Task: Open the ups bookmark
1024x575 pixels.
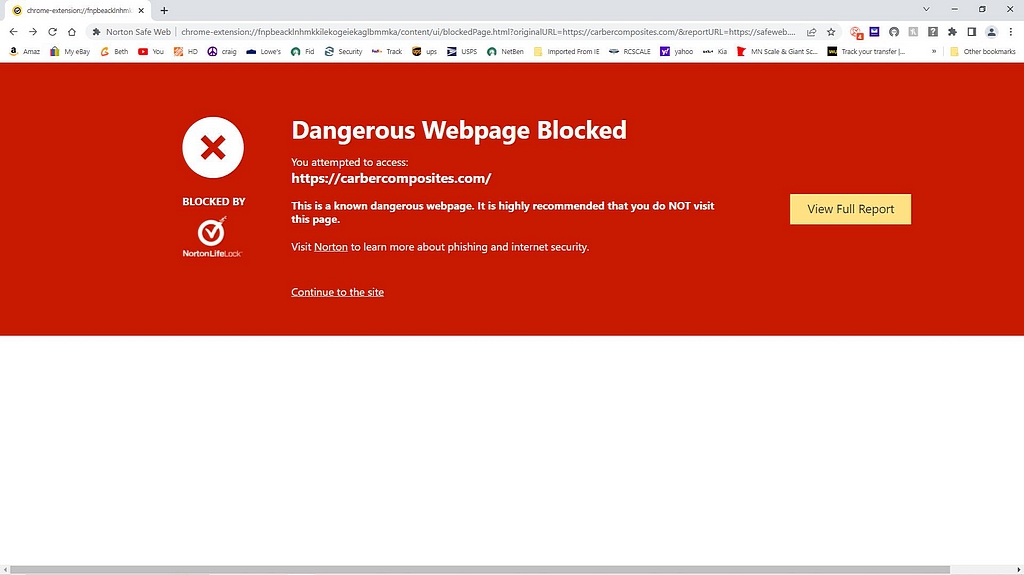Action: click(x=424, y=51)
